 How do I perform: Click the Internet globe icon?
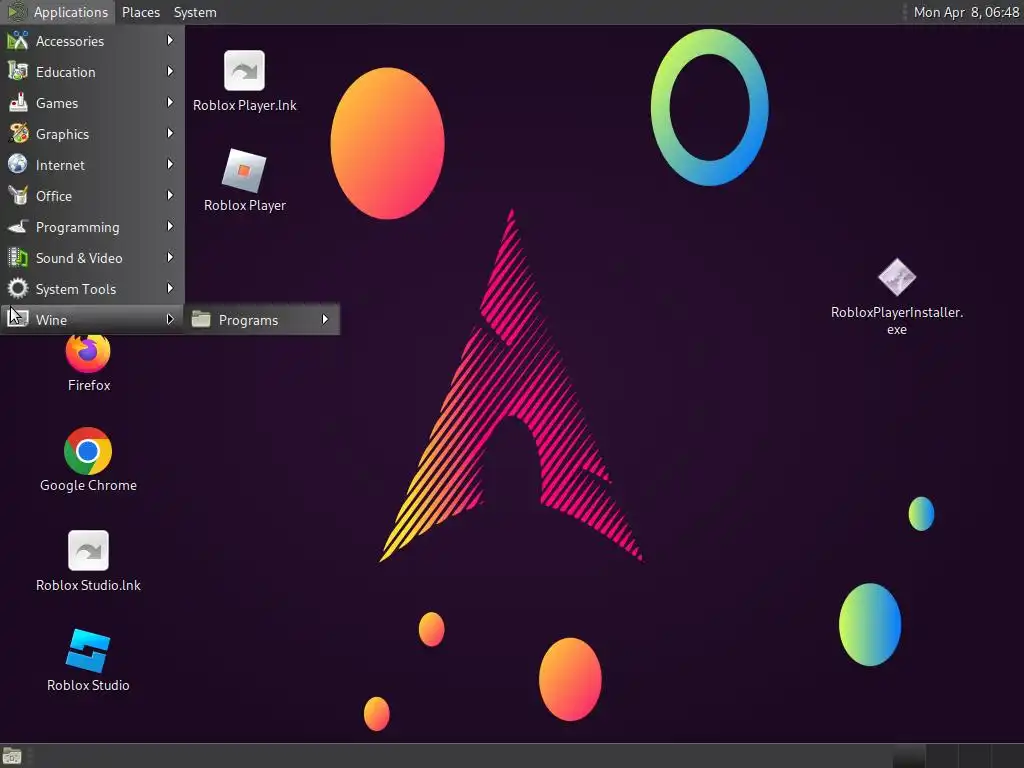click(18, 165)
